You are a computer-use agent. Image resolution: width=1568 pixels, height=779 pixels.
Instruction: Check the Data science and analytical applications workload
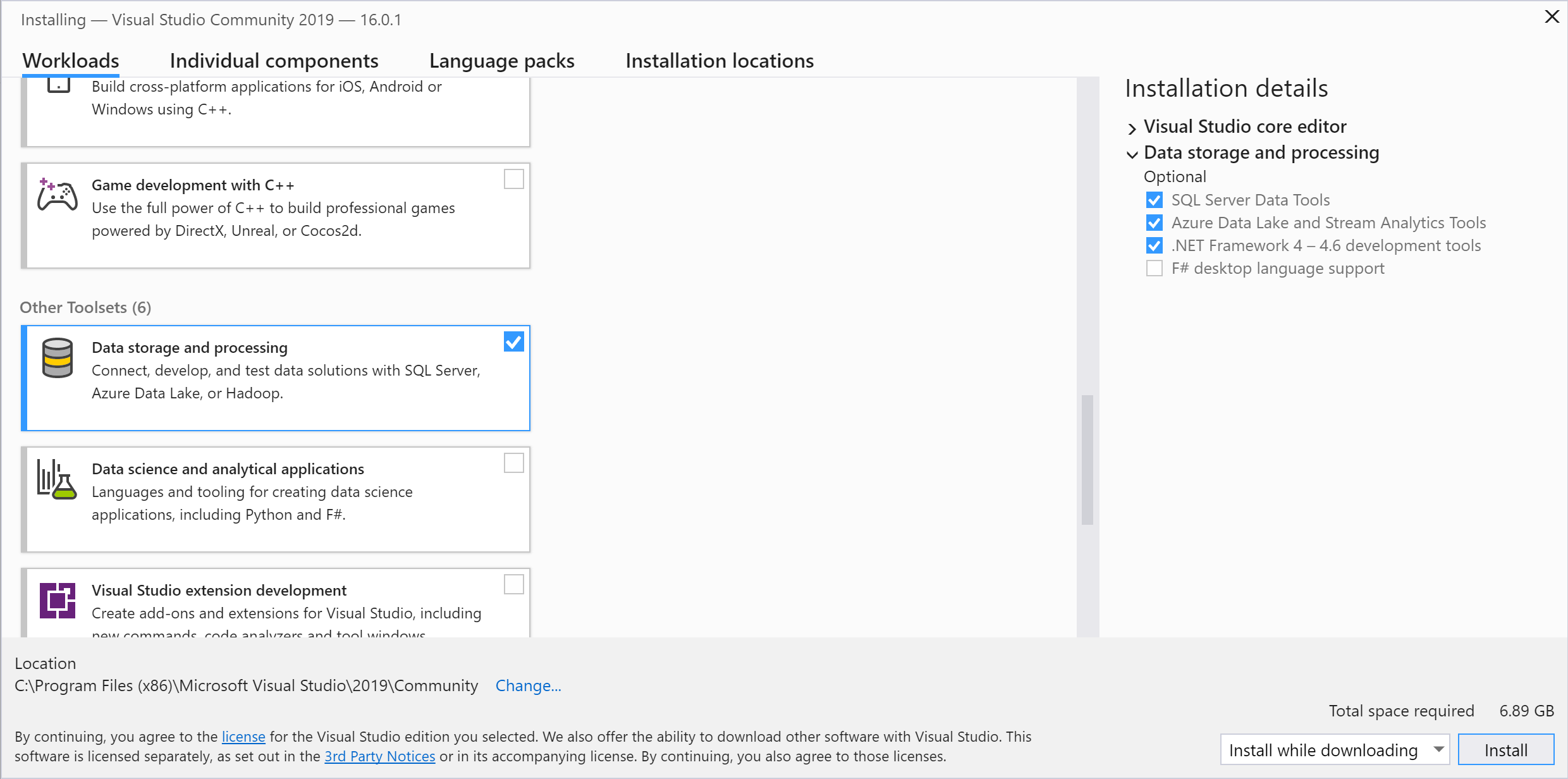(514, 463)
